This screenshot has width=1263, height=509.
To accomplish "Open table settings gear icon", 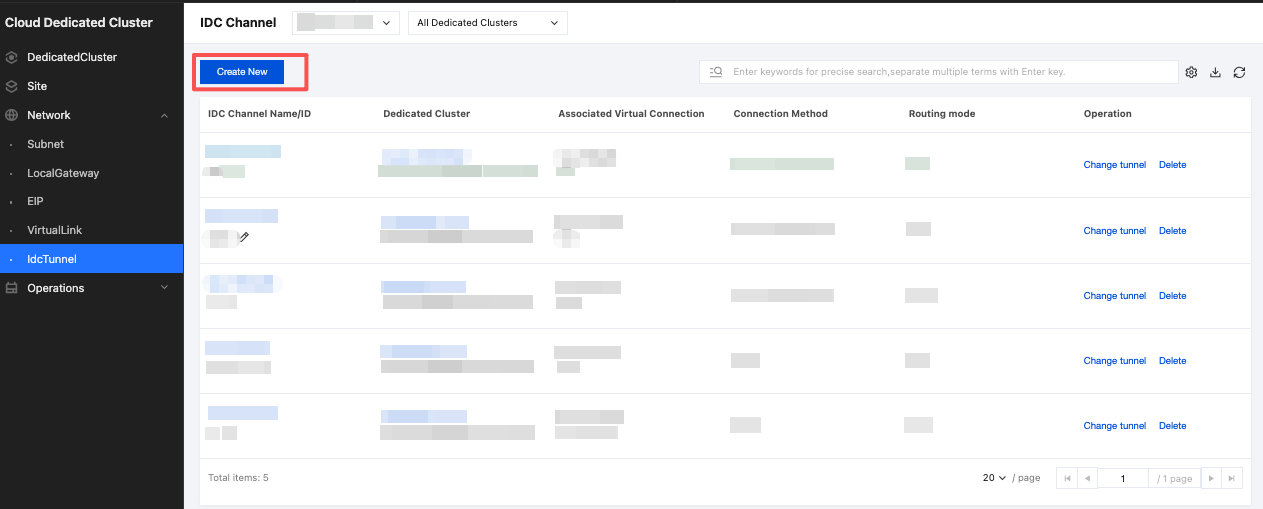I will point(1191,72).
